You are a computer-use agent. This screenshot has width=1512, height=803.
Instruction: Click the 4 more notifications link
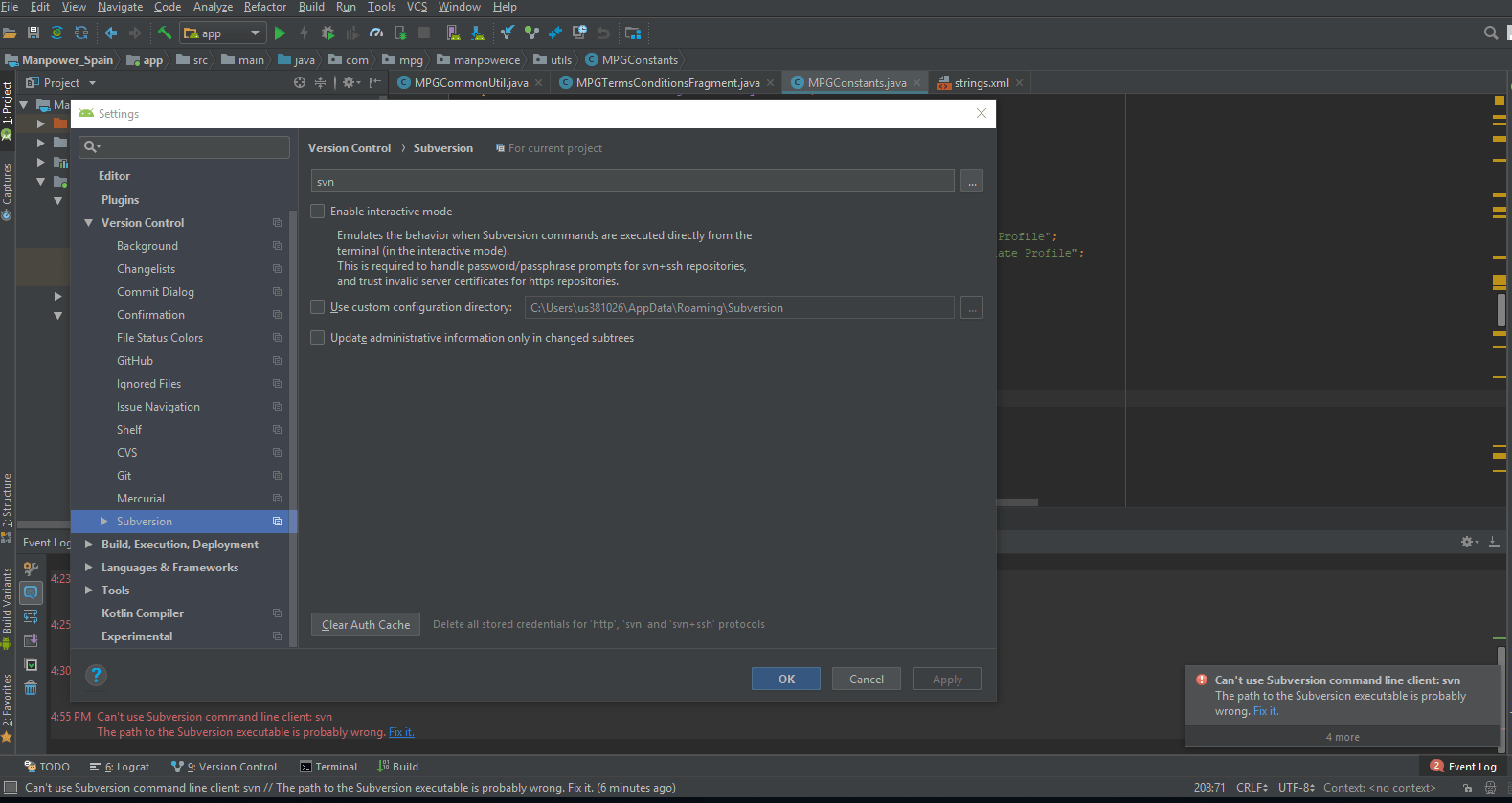tap(1343, 737)
